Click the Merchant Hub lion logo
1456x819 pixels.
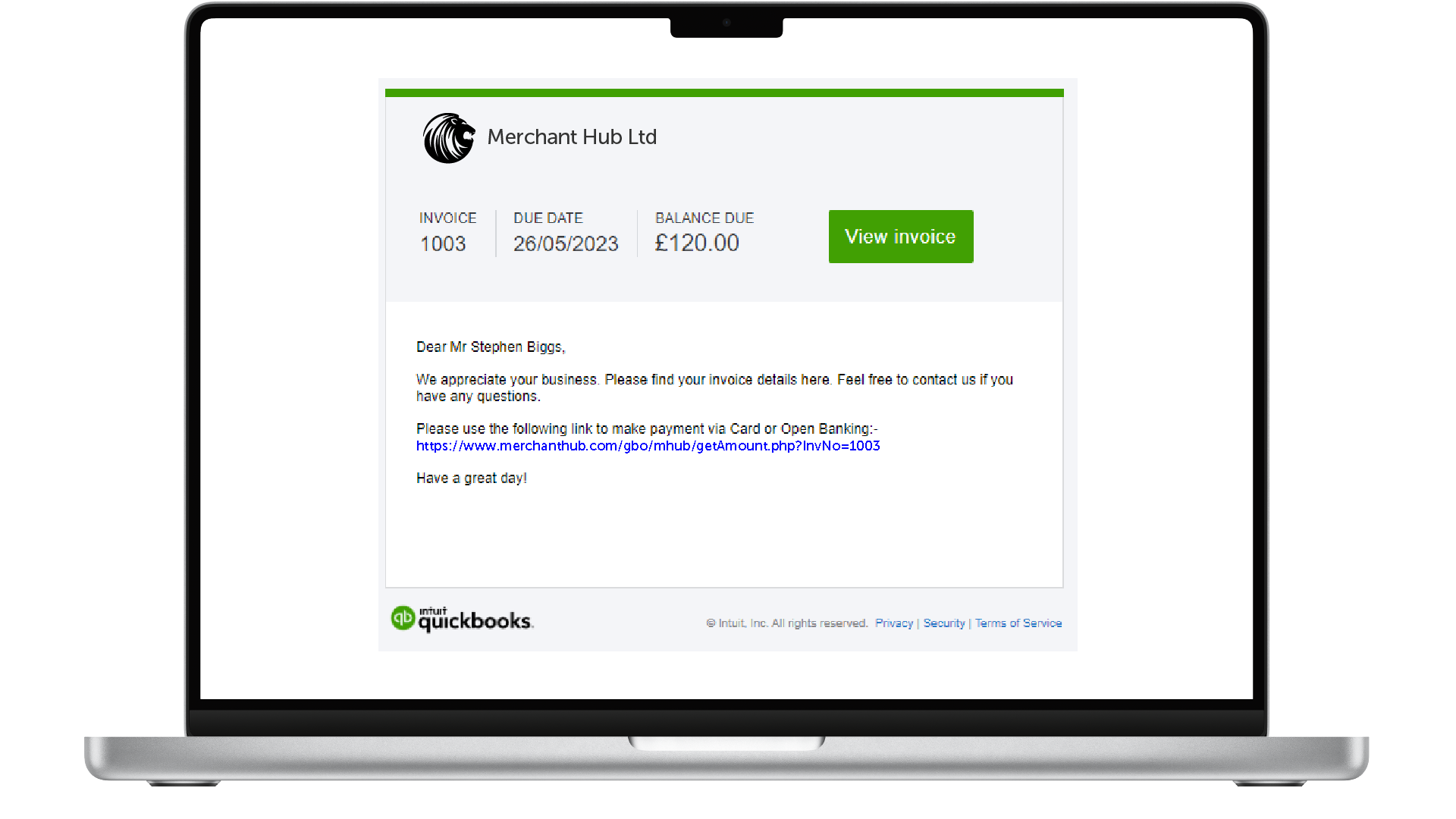click(449, 138)
